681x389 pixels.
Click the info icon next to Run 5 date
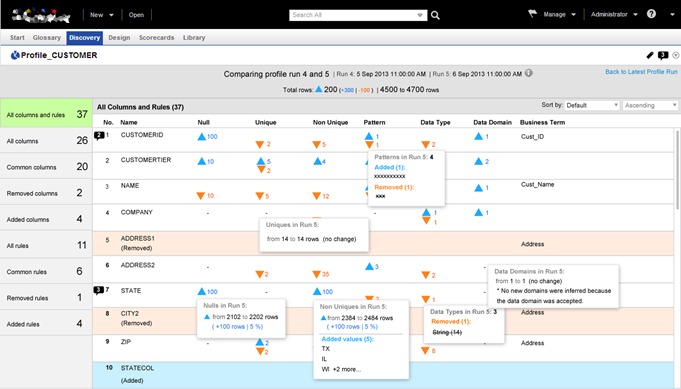529,73
